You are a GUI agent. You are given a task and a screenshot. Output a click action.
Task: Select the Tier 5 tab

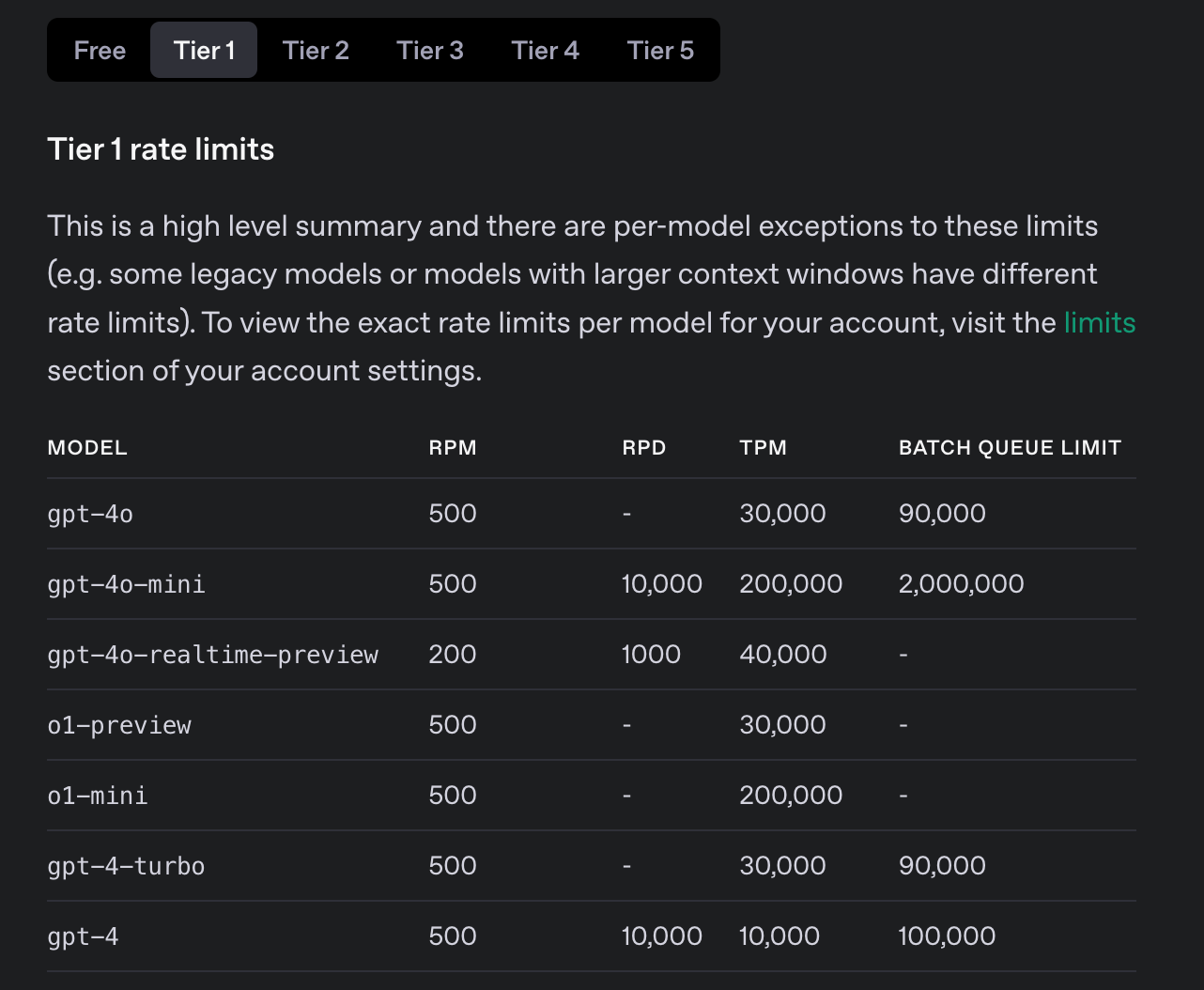click(660, 50)
